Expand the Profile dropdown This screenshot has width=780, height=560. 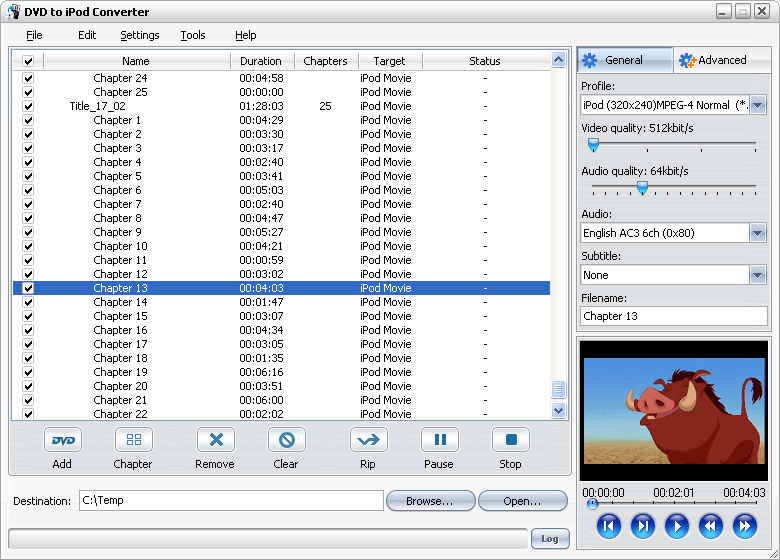pos(757,105)
